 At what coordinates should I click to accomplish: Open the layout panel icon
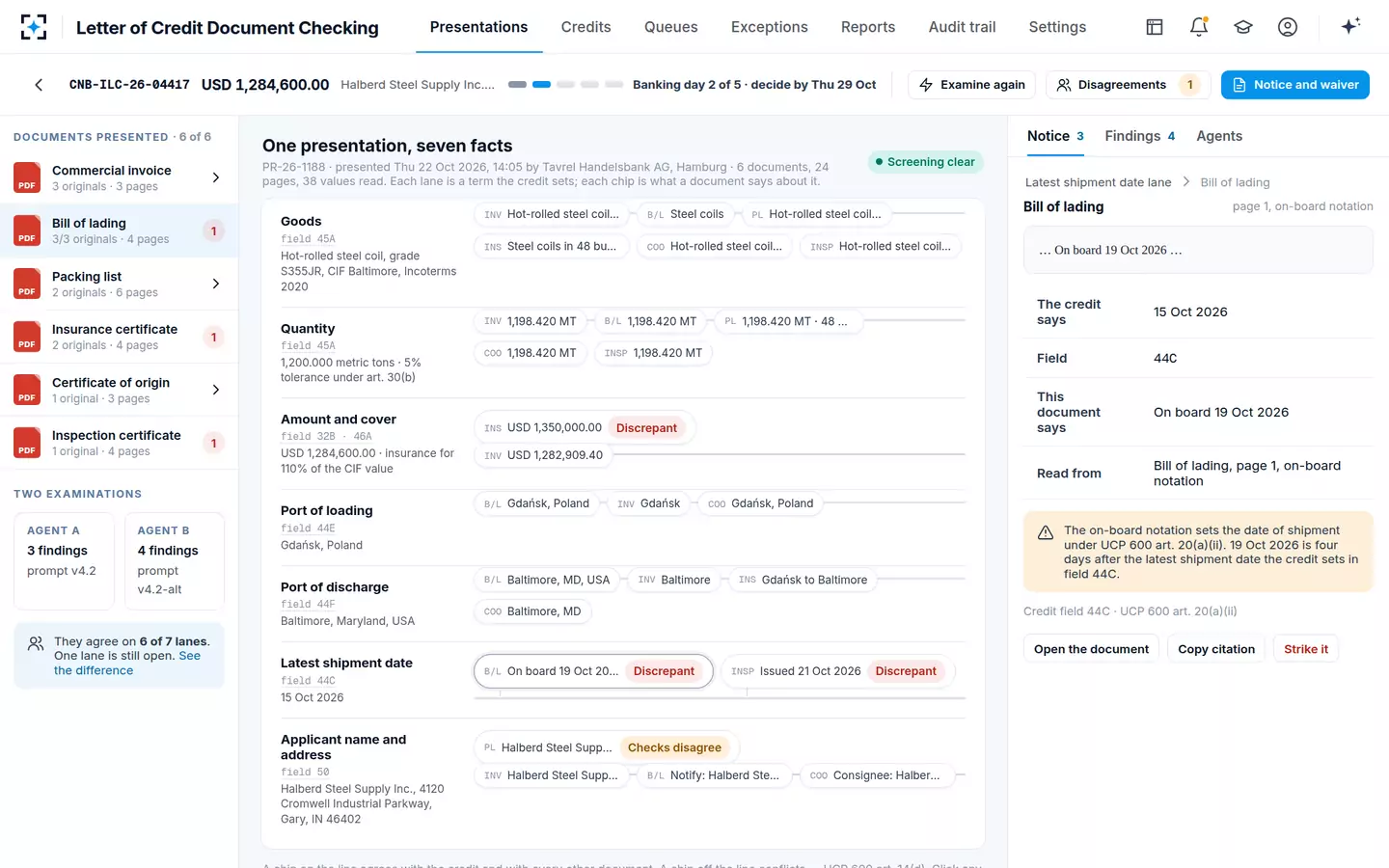pyautogui.click(x=1155, y=27)
